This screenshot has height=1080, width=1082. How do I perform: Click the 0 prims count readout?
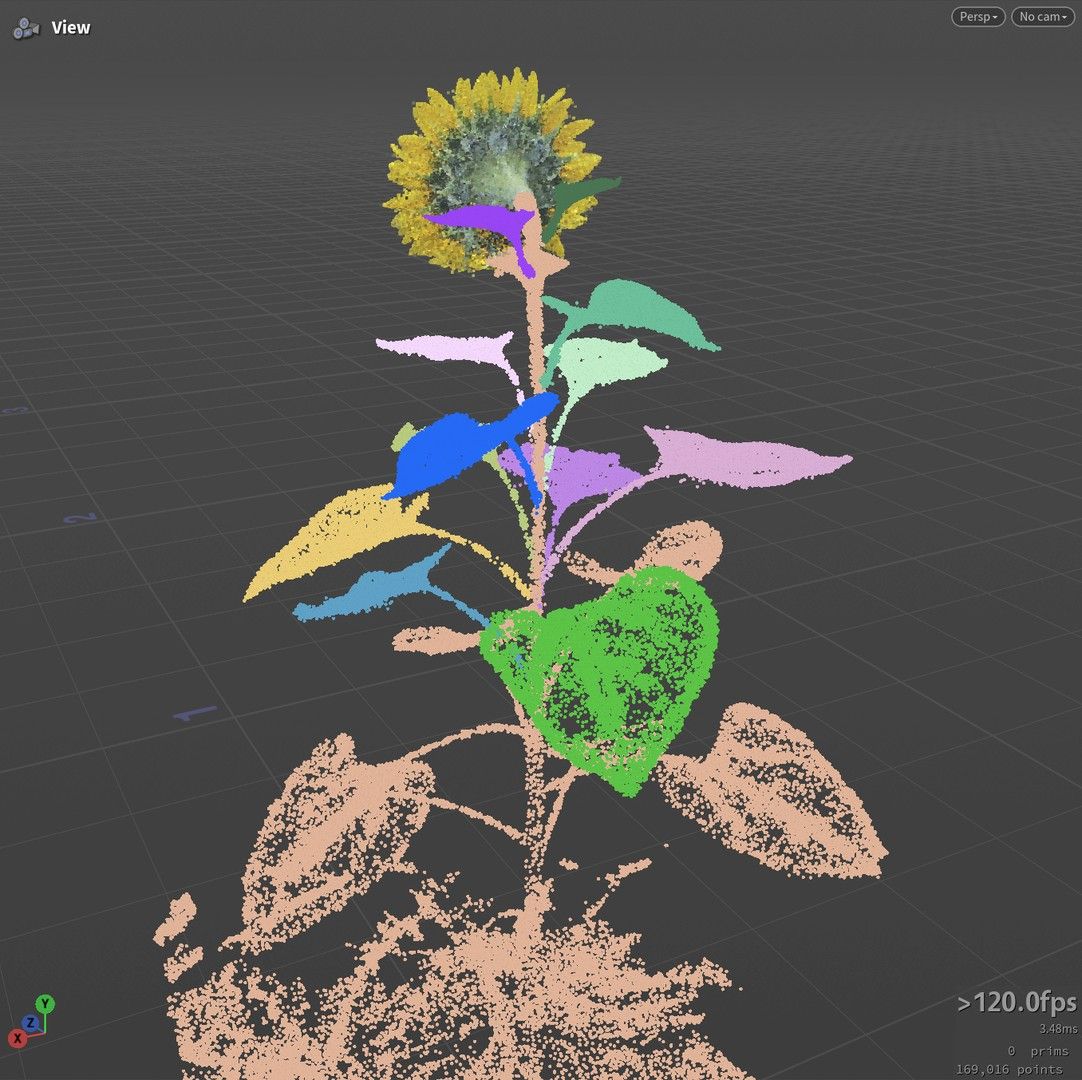tap(1038, 1051)
